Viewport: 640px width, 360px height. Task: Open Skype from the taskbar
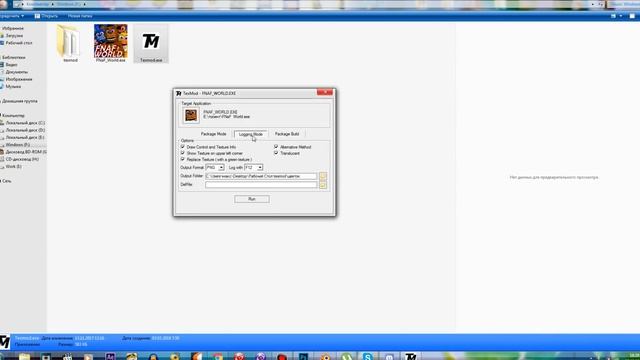click(x=367, y=357)
